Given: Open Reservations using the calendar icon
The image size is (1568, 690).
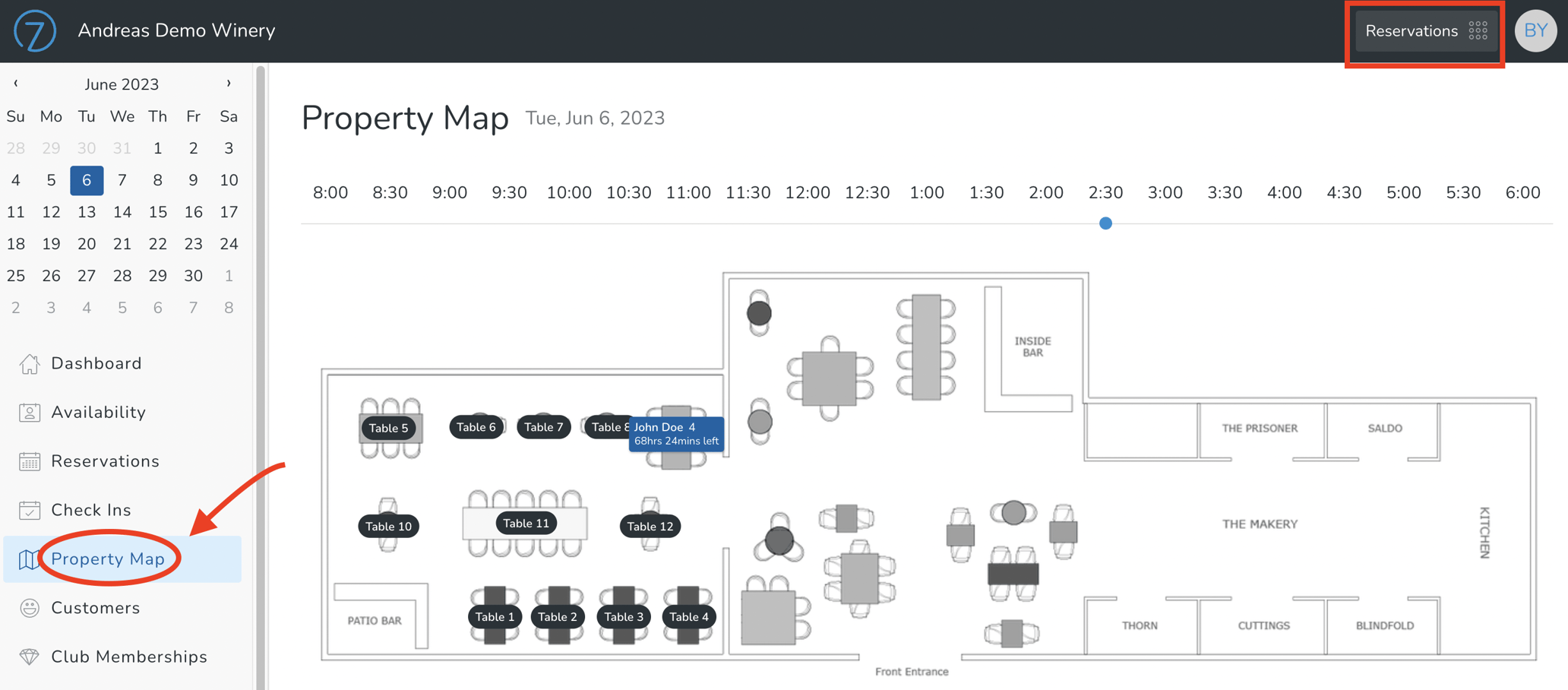Looking at the screenshot, I should 30,461.
